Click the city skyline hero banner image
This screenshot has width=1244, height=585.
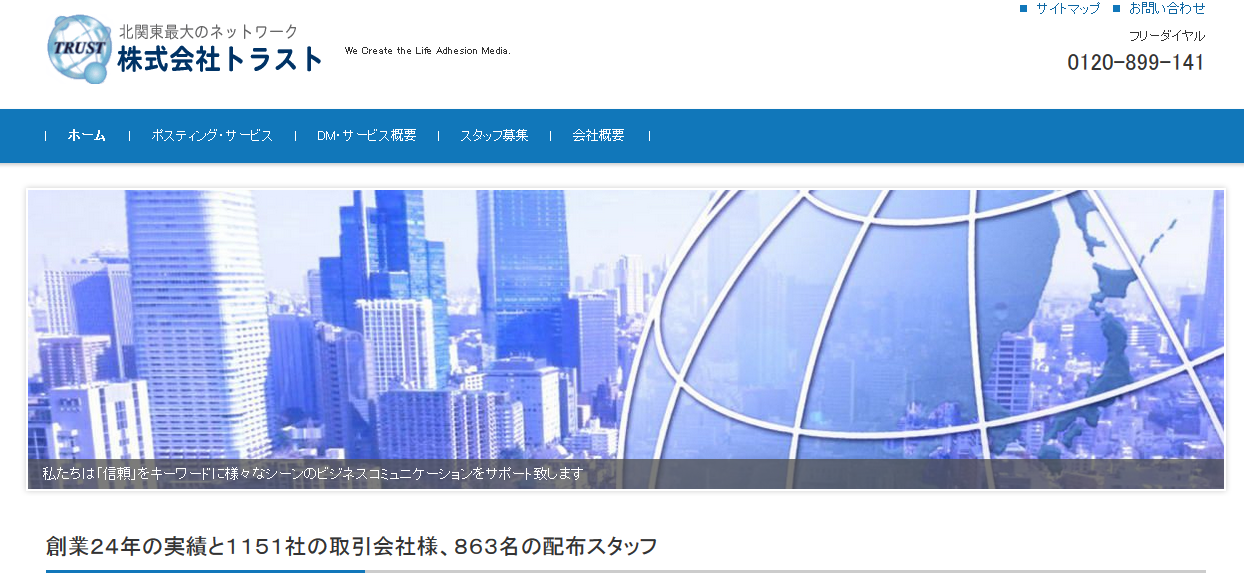pyautogui.click(x=626, y=339)
